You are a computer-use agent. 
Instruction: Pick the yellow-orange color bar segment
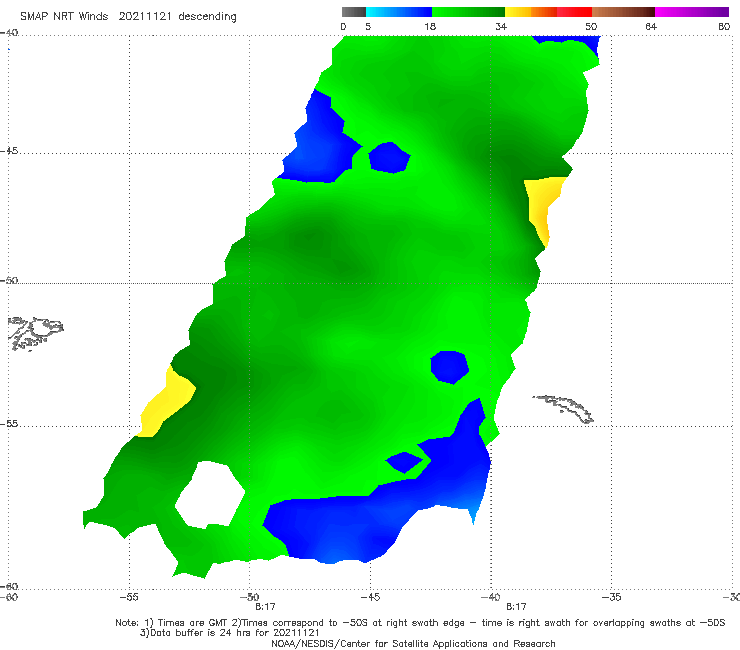click(x=531, y=12)
